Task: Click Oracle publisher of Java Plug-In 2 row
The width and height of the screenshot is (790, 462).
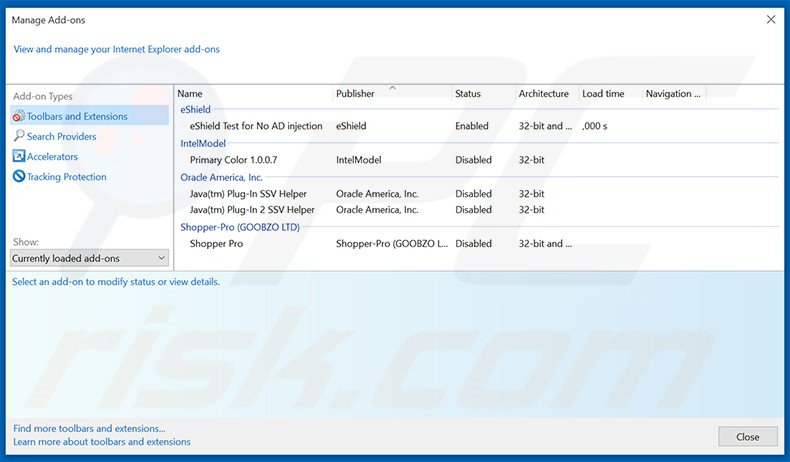Action: pos(377,210)
